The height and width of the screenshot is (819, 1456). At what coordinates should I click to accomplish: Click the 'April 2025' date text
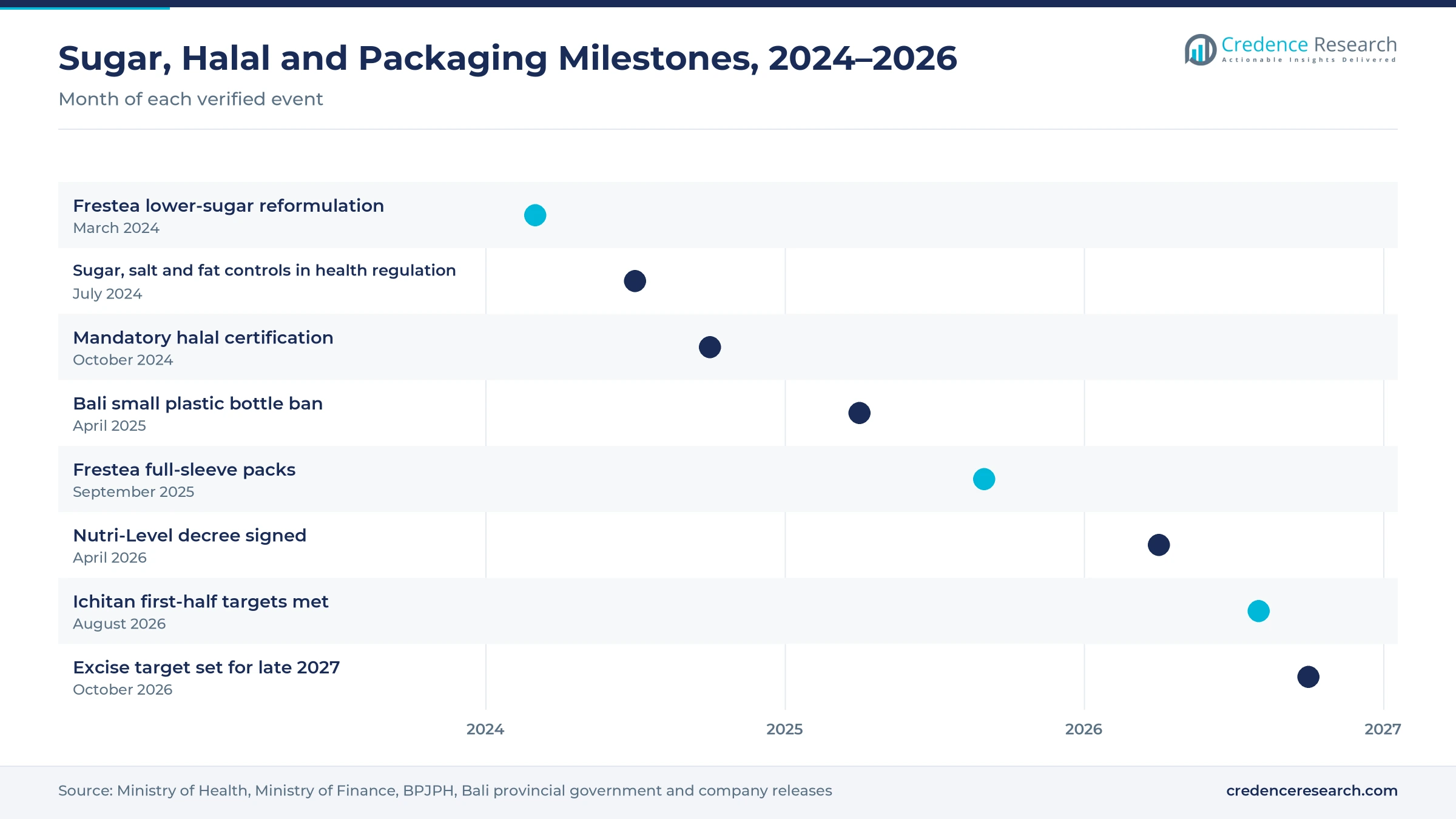[x=109, y=426]
